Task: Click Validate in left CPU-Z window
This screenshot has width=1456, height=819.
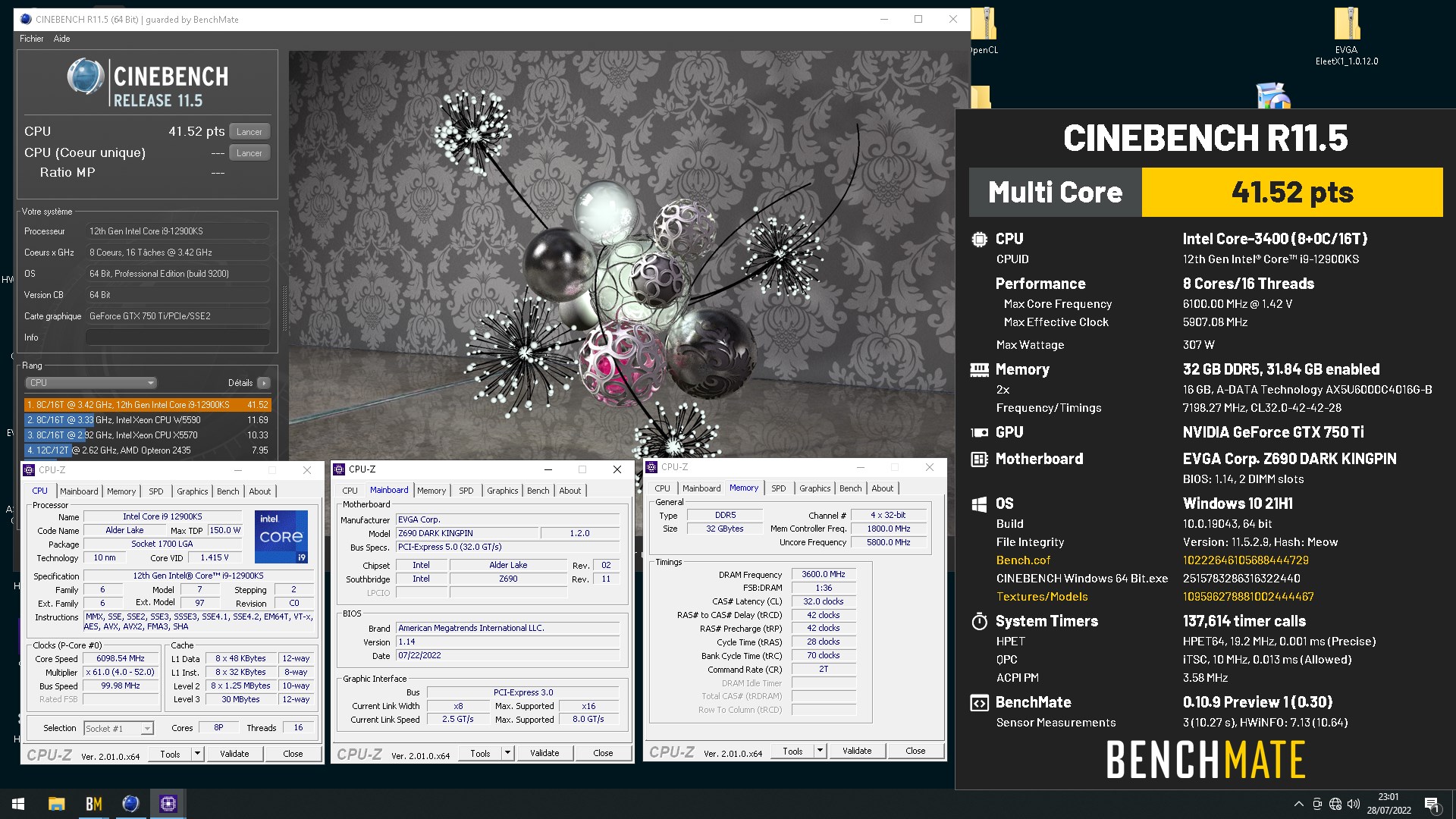Action: [234, 754]
